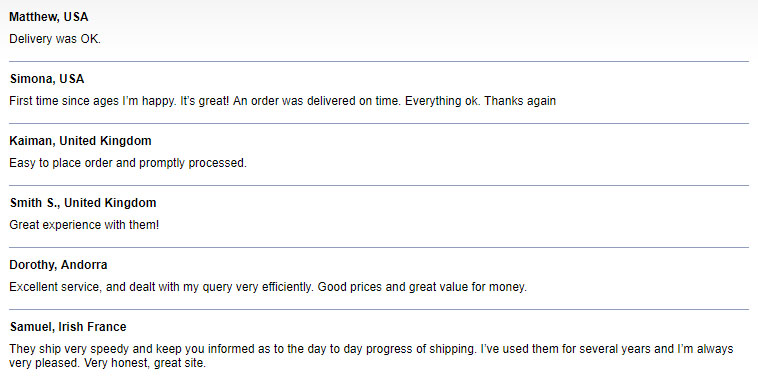The image size is (758, 378).
Task: Click 'Easy to place order' review text
Action: tap(128, 163)
